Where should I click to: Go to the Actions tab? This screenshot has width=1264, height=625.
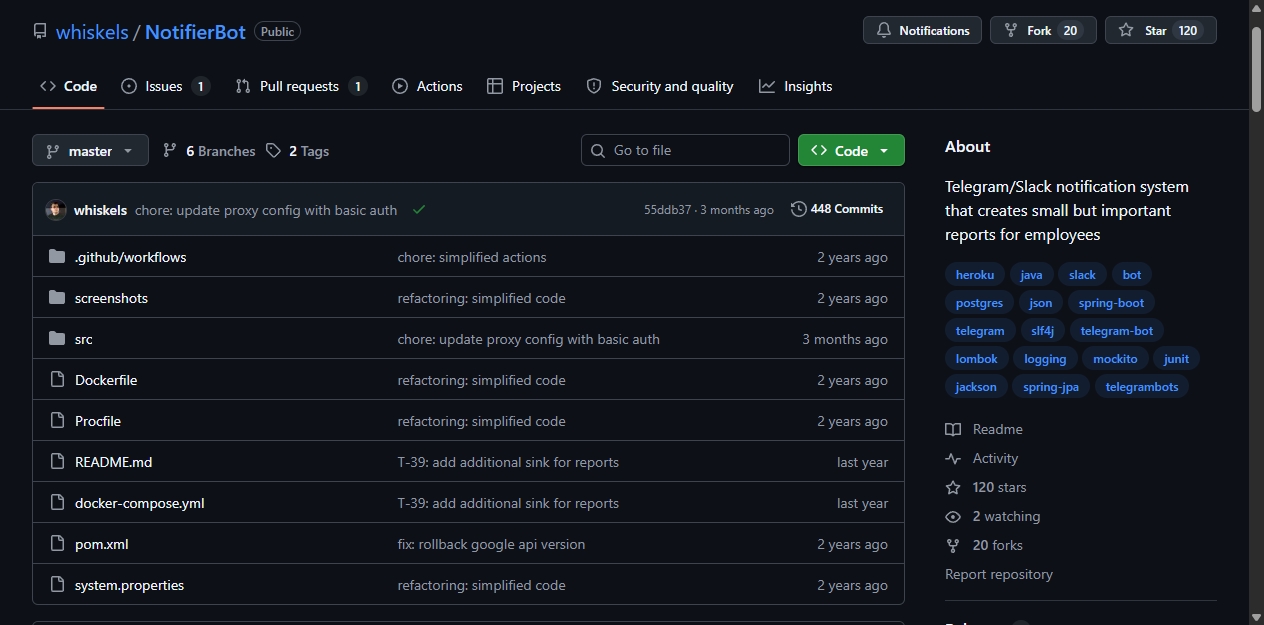click(427, 86)
